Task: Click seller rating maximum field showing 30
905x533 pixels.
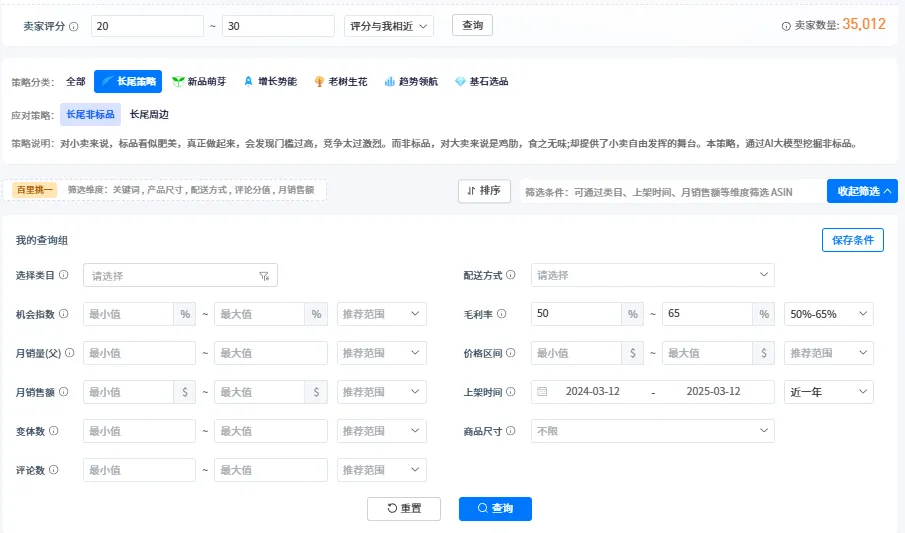Action: pyautogui.click(x=278, y=26)
